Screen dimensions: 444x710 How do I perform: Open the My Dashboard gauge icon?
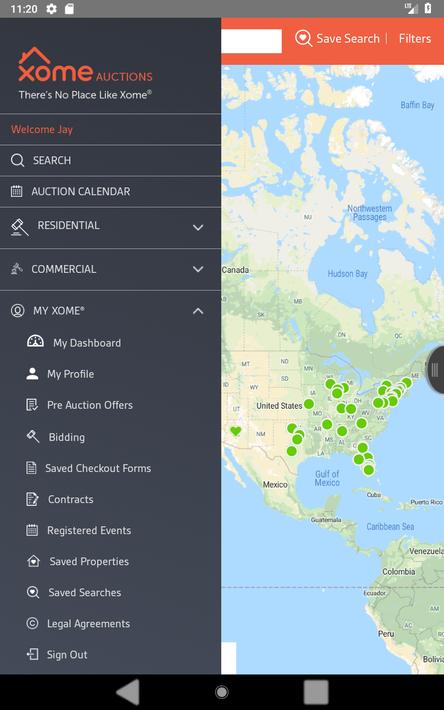tap(35, 342)
